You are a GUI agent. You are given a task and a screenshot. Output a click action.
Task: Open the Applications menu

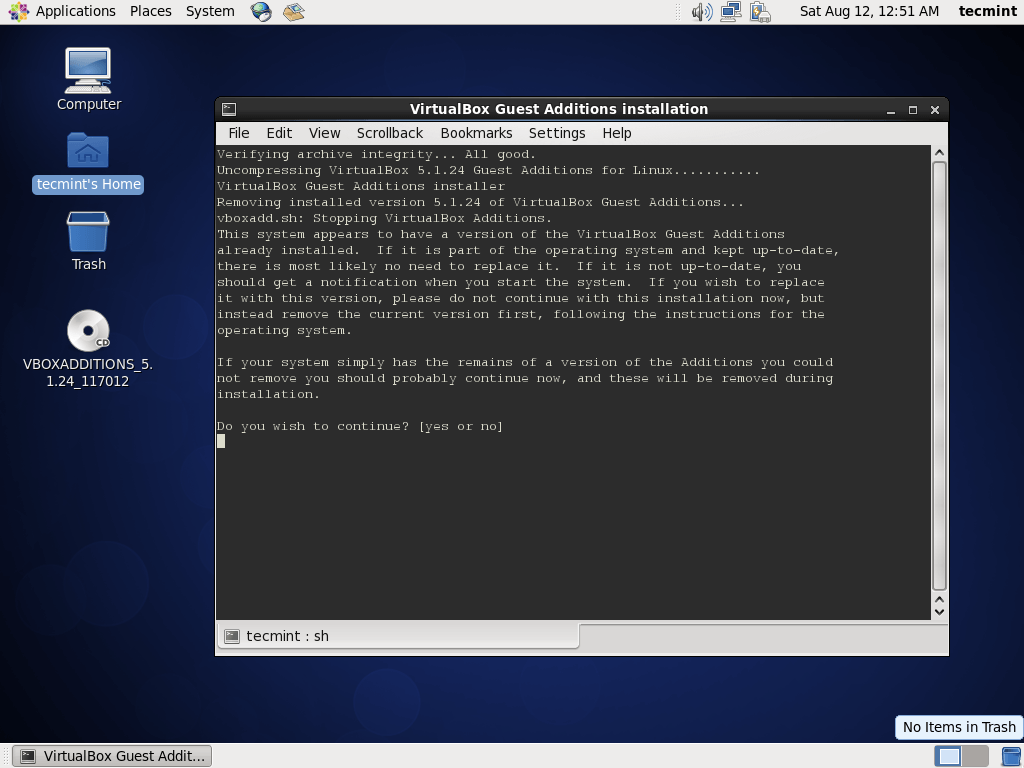click(x=65, y=11)
